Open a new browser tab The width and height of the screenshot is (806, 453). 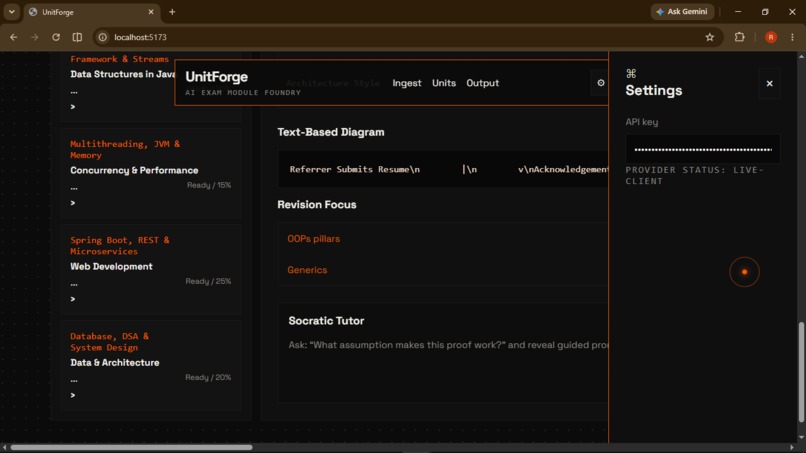(172, 12)
